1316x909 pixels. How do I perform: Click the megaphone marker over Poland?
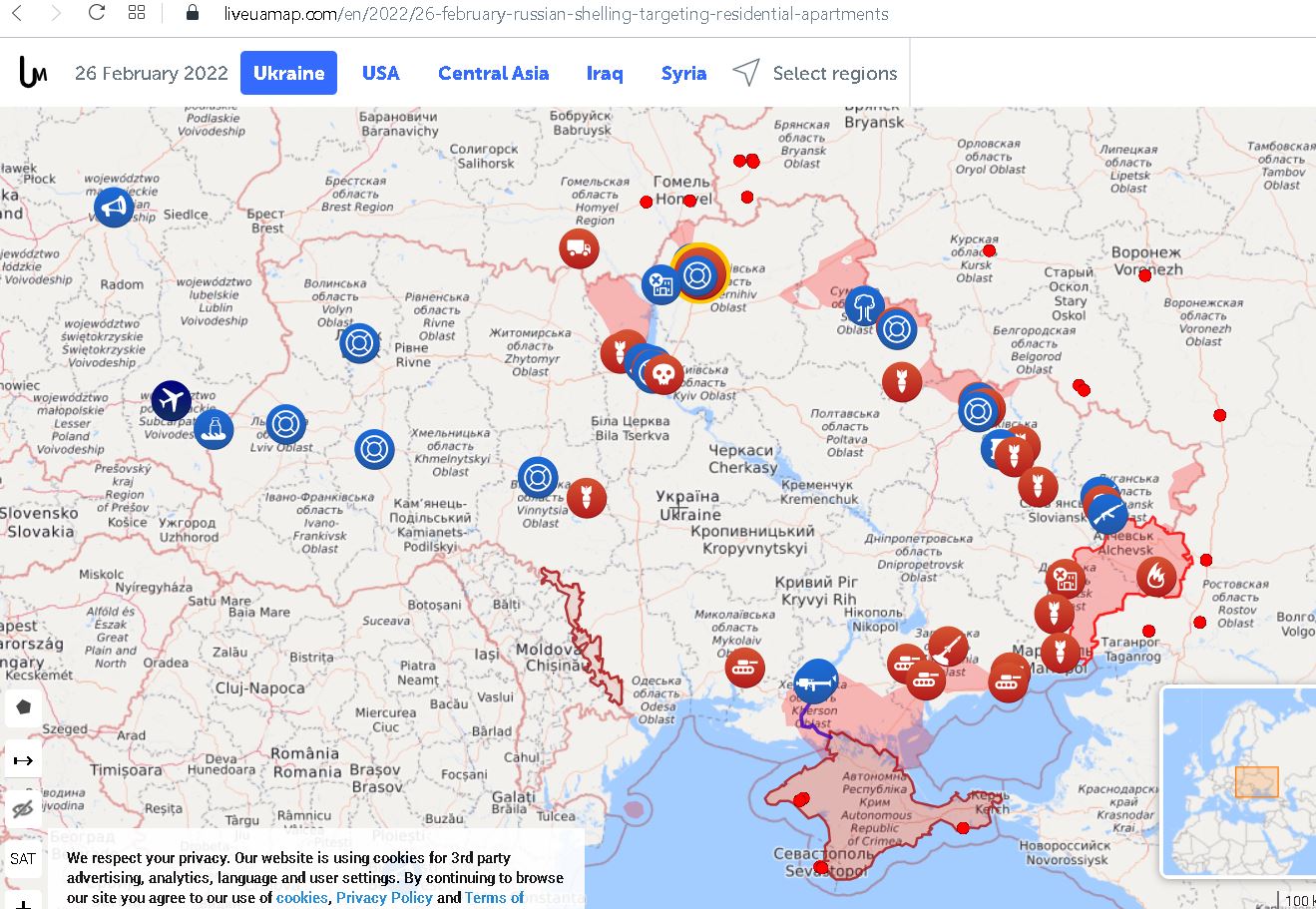click(x=114, y=208)
